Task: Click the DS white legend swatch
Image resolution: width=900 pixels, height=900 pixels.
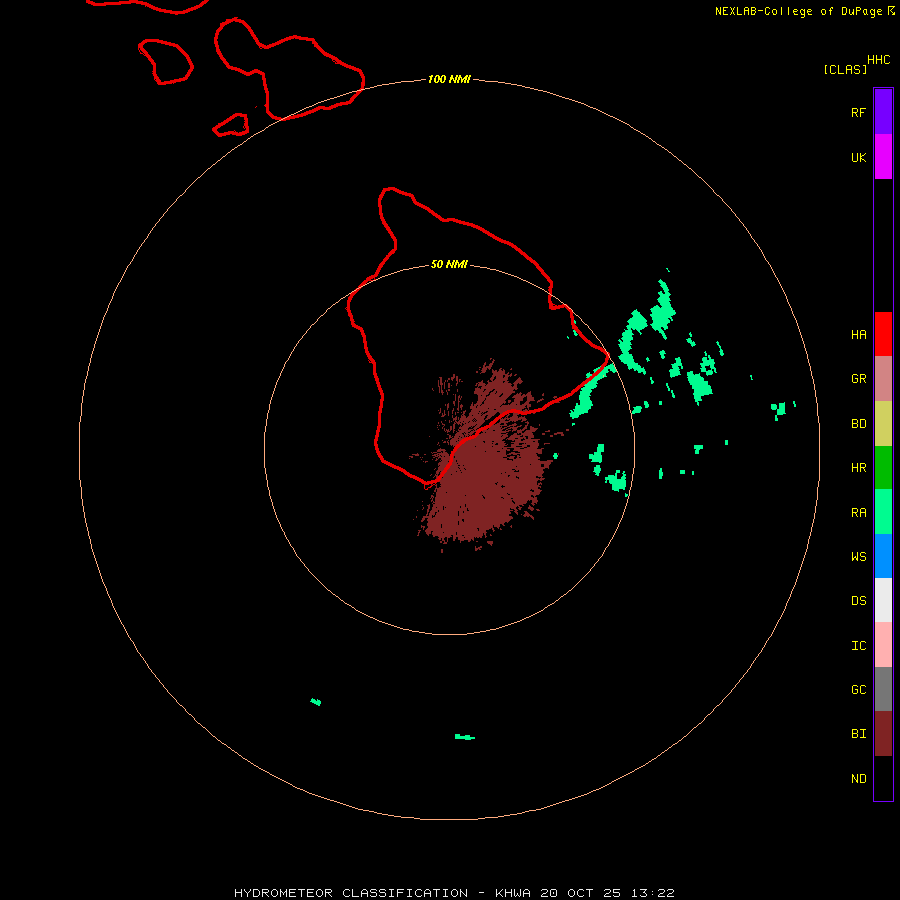Action: coord(883,600)
